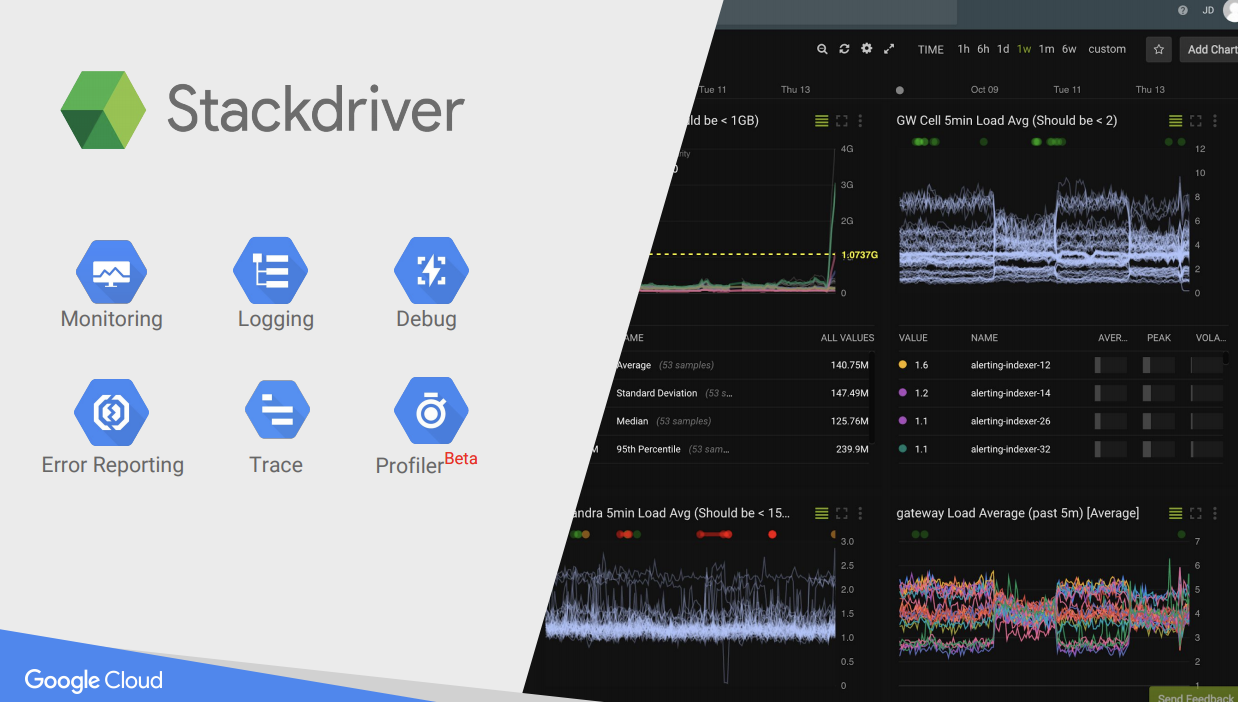Sort by the ALL VALUES column header
The height and width of the screenshot is (702, 1238).
click(x=847, y=338)
